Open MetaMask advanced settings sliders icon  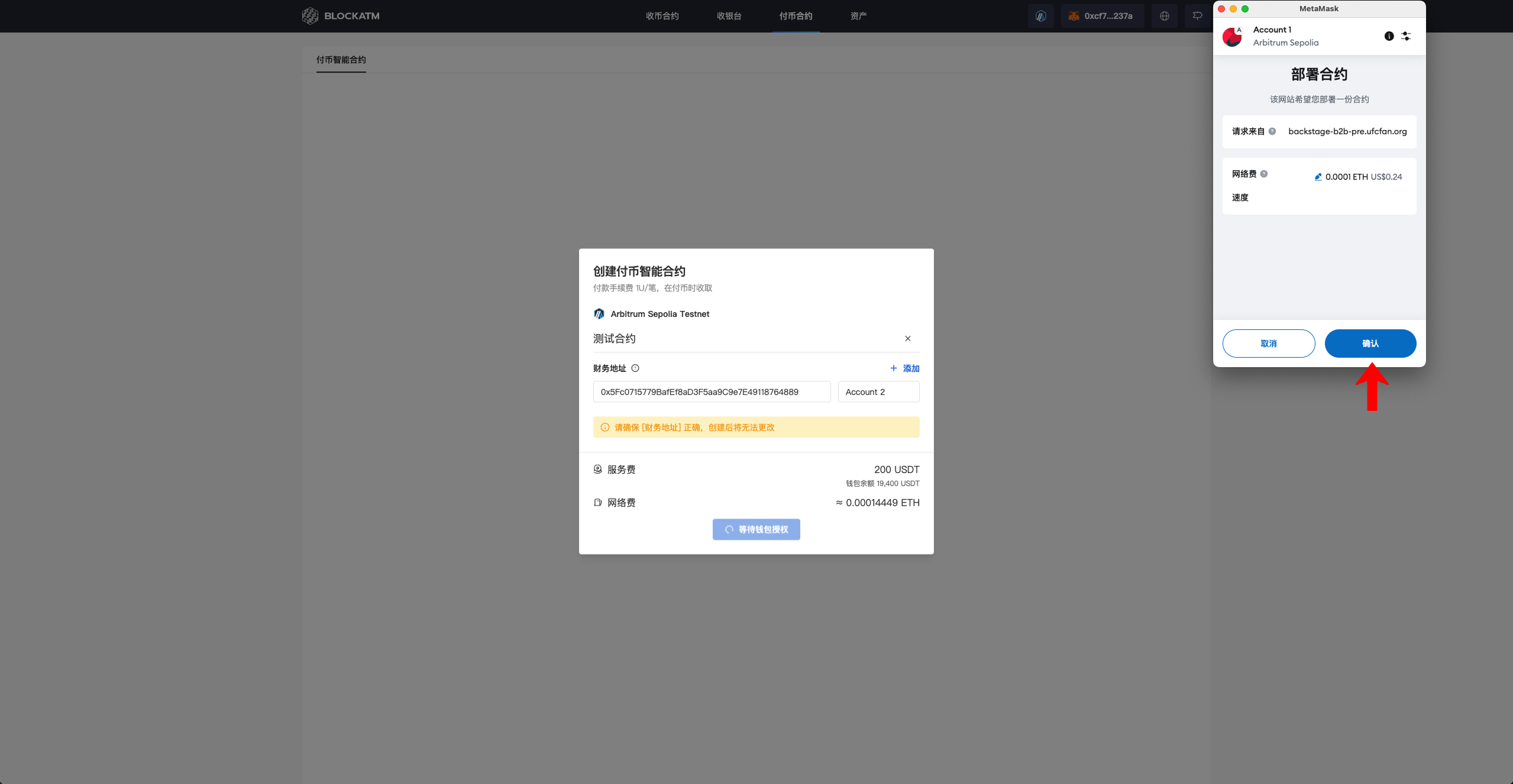[1406, 36]
